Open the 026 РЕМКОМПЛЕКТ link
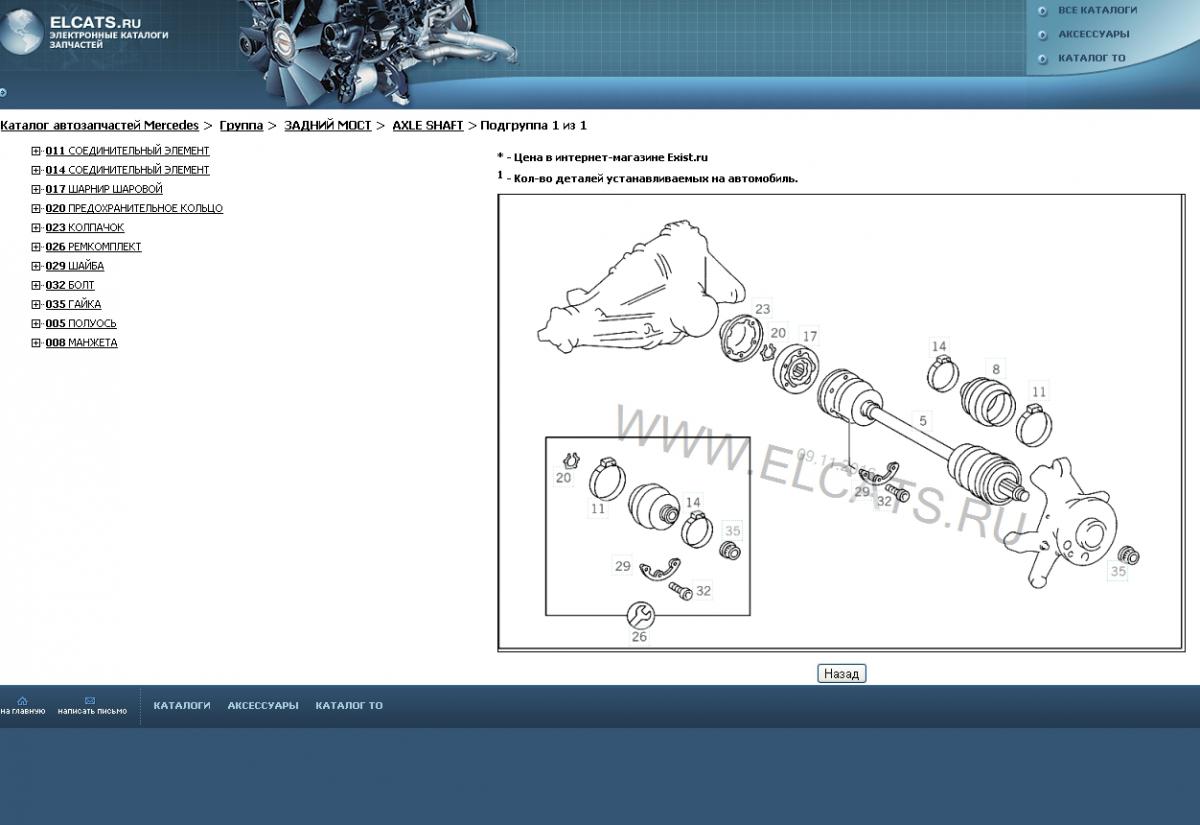 pyautogui.click(x=93, y=247)
